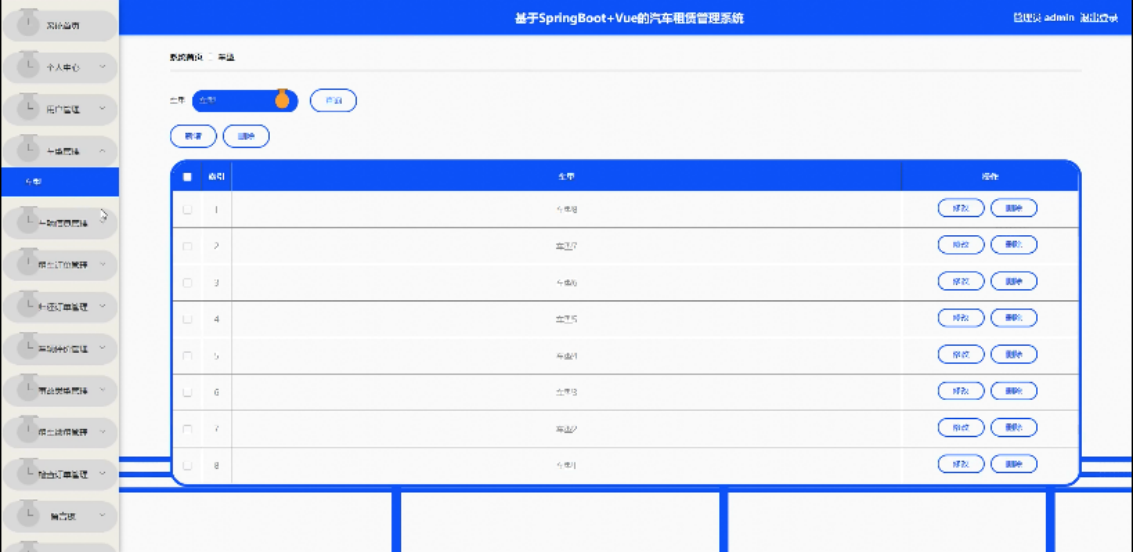Tick the checkbox for row 4 (车型5)
The width and height of the screenshot is (1134, 553).
pyautogui.click(x=187, y=320)
